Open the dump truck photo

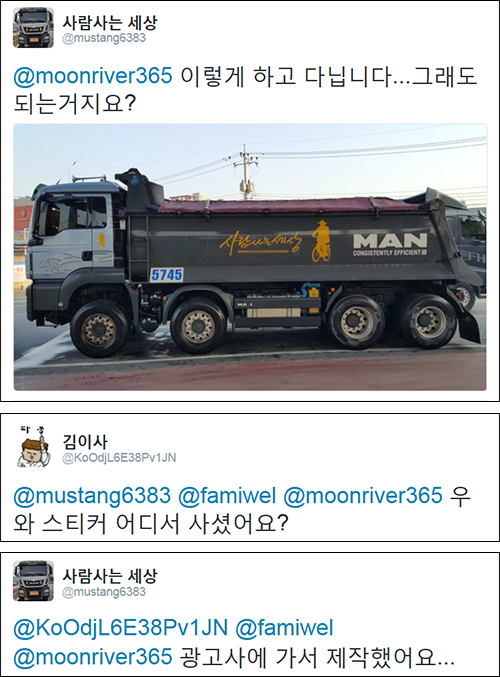coord(250,257)
